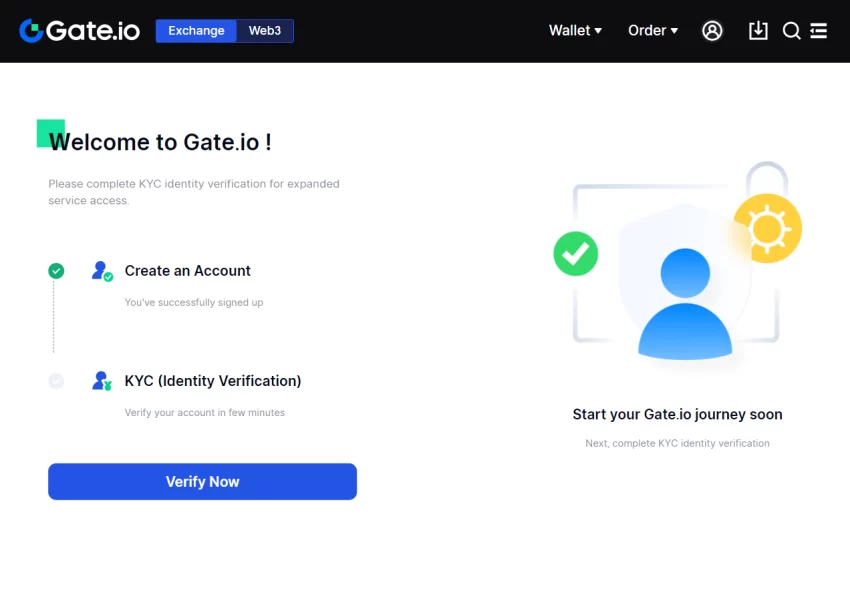Image resolution: width=850 pixels, height=603 pixels.
Task: Click the Create an Account person icon
Action: coord(100,270)
